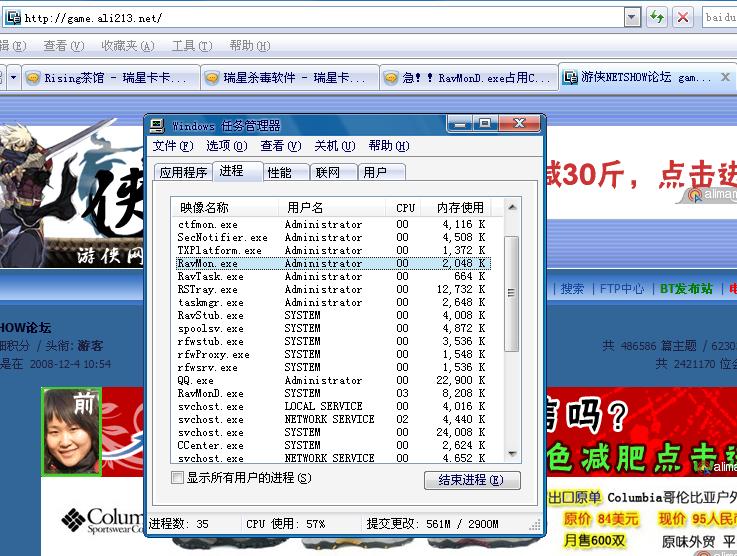Image resolution: width=737 pixels, height=556 pixels.
Task: Open the 查看(V) menu in Task Manager
Action: [x=281, y=146]
